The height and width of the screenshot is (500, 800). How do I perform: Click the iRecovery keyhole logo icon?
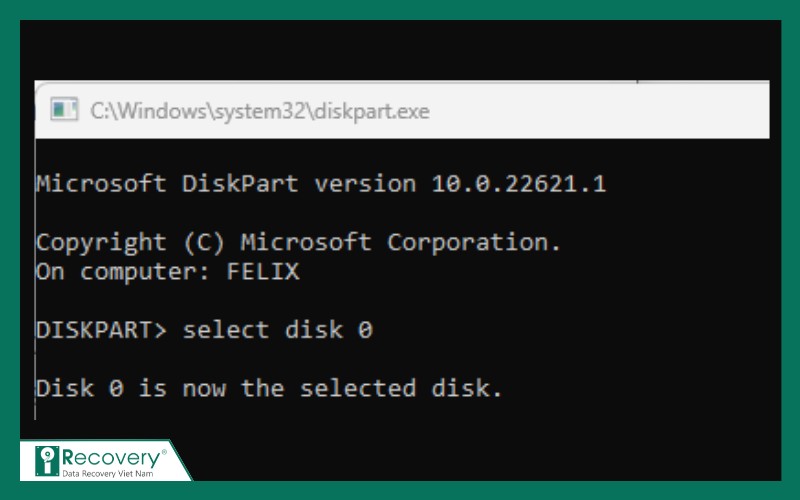click(47, 461)
